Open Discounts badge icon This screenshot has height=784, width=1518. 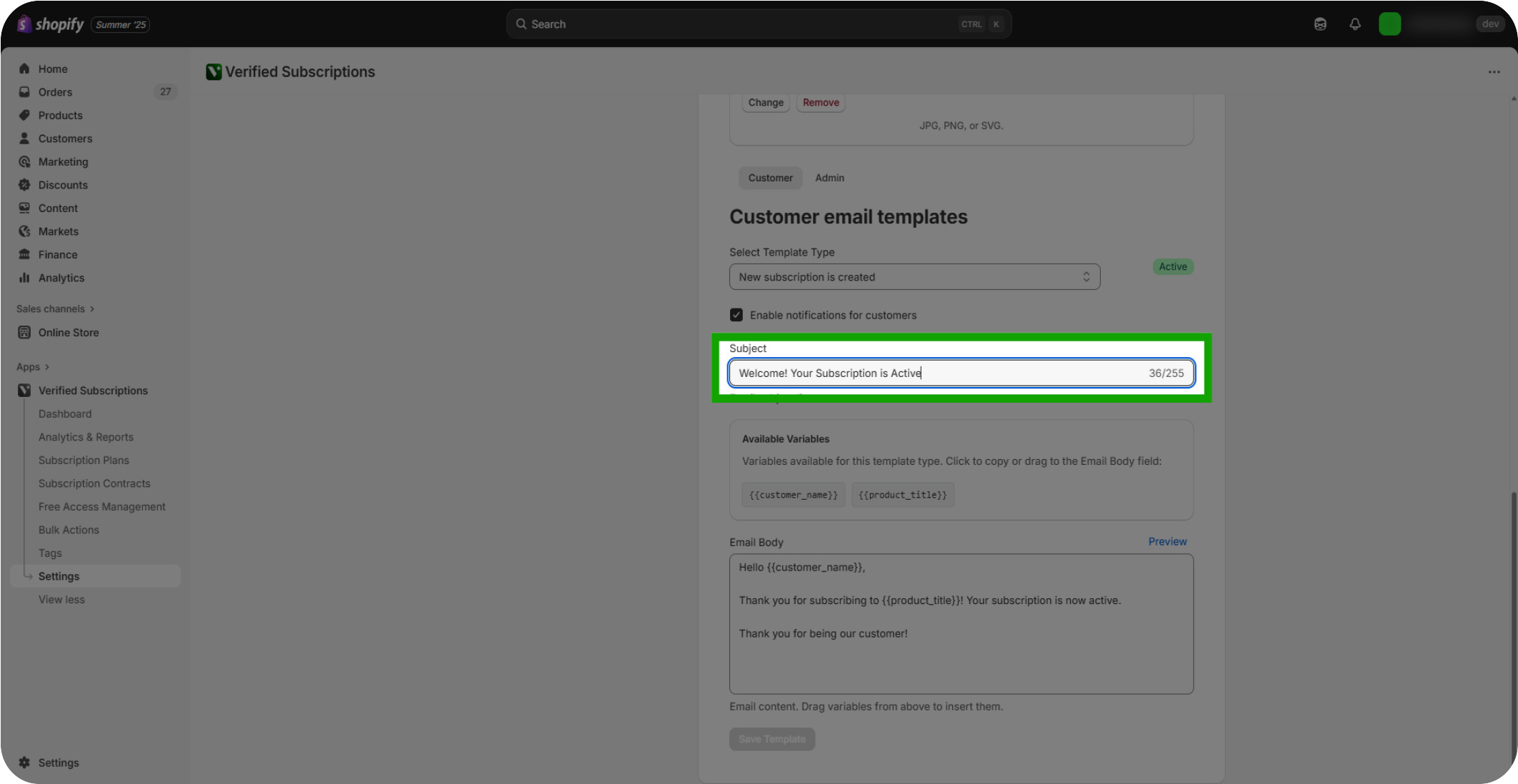24,185
